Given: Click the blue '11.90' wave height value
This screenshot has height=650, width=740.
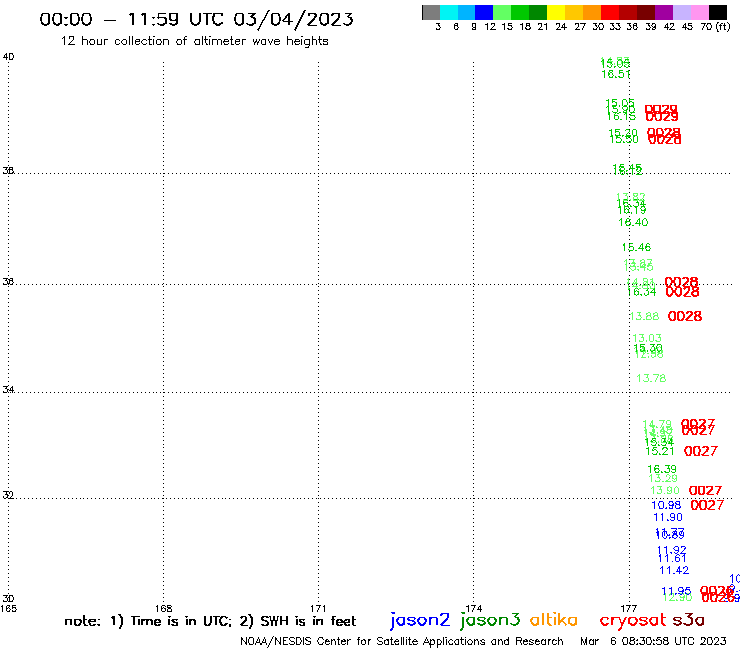Looking at the screenshot, I should coord(668,517).
